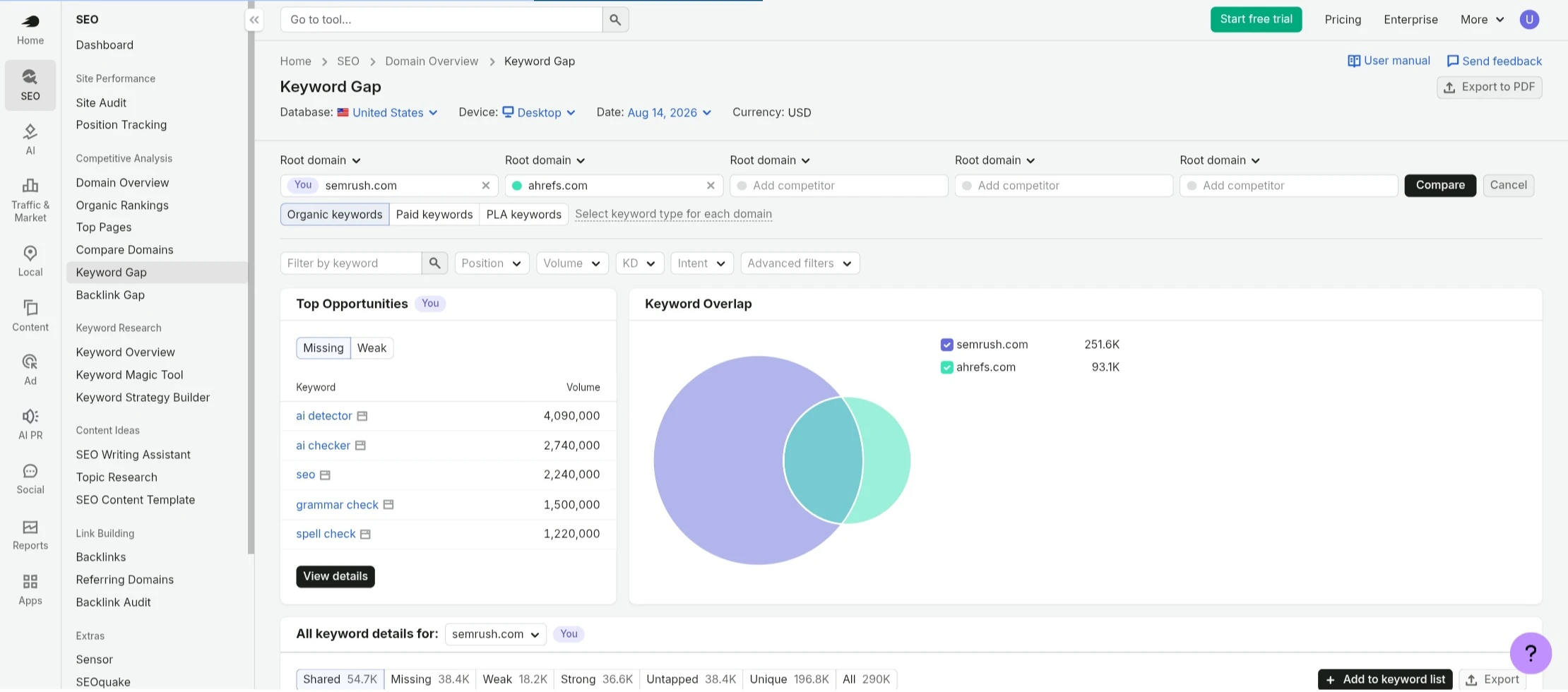Collapse the SEO sidebar menu
Screen dimensions: 1568x692
[254, 20]
